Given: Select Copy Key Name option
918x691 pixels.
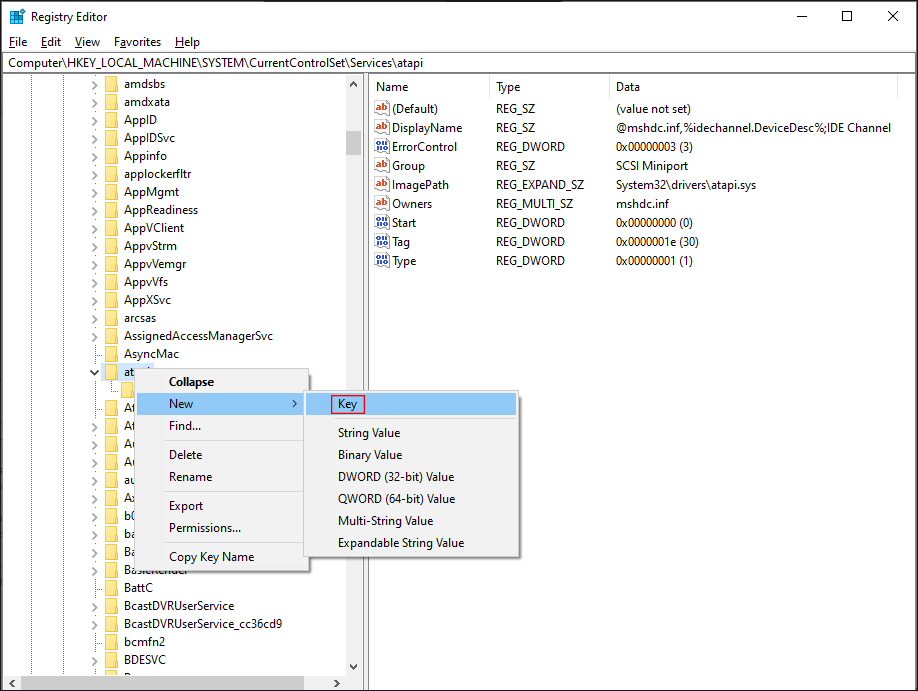Looking at the screenshot, I should click(x=220, y=557).
